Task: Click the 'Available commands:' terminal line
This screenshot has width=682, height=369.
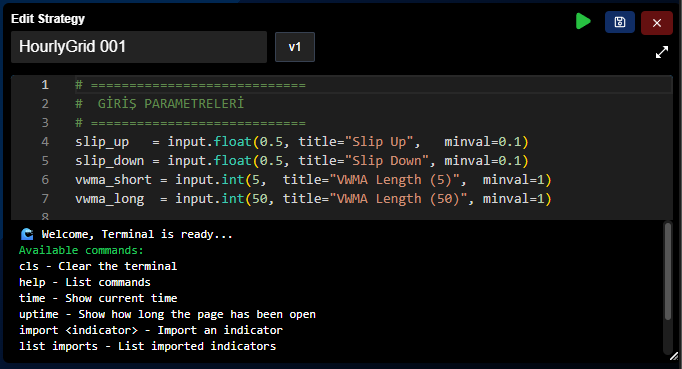Action: point(81,250)
